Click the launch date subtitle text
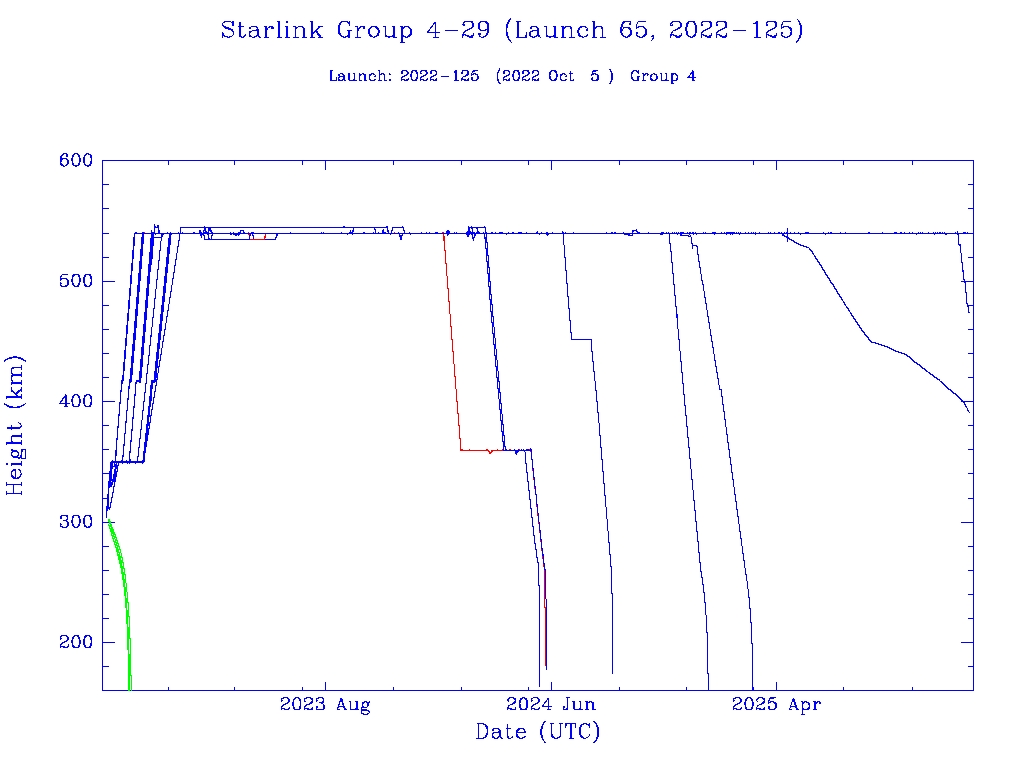Screen dimensions: 1024x768 click(471, 77)
